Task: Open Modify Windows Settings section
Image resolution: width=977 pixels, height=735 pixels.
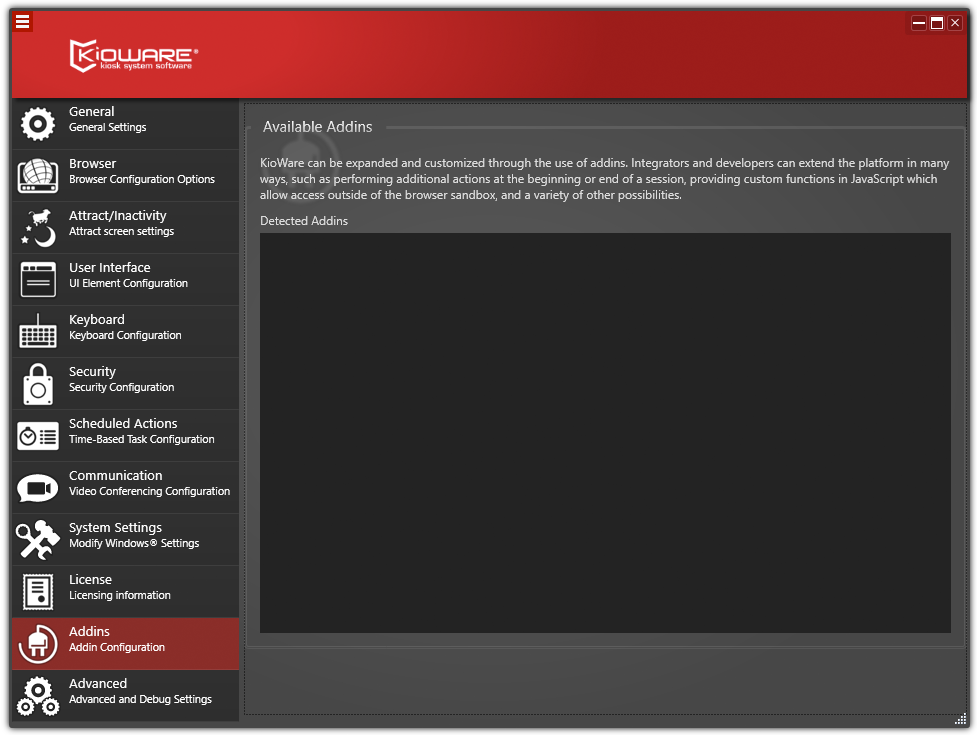Action: (x=125, y=539)
